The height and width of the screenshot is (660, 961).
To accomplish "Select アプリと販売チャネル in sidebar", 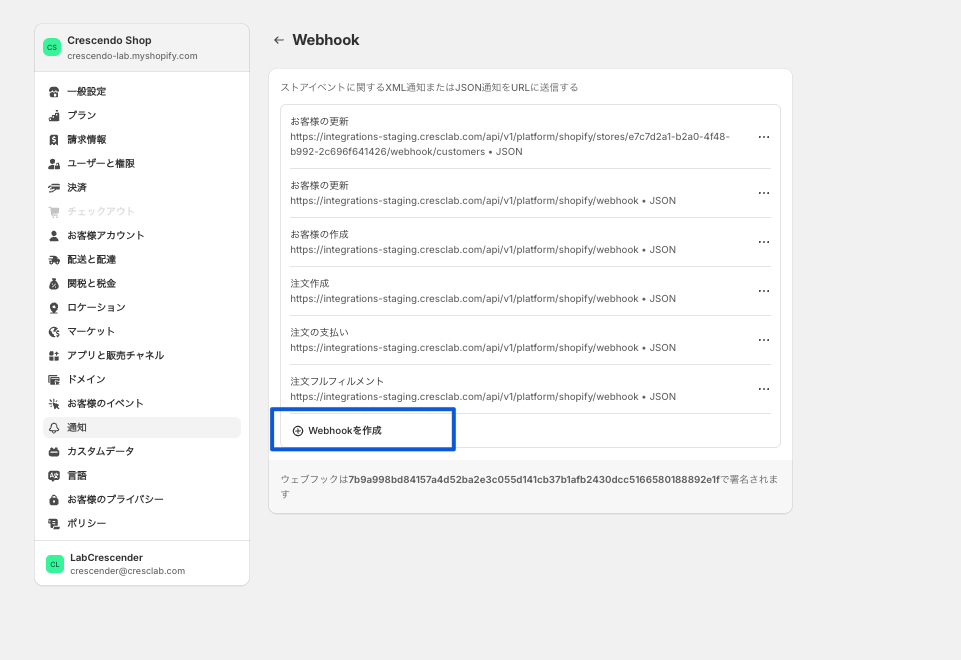I will pos(115,356).
